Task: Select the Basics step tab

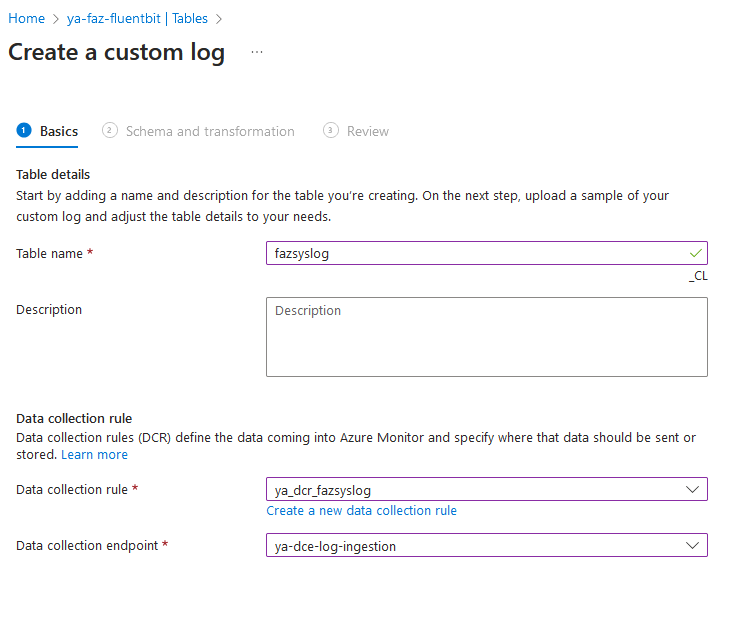Action: point(58,131)
